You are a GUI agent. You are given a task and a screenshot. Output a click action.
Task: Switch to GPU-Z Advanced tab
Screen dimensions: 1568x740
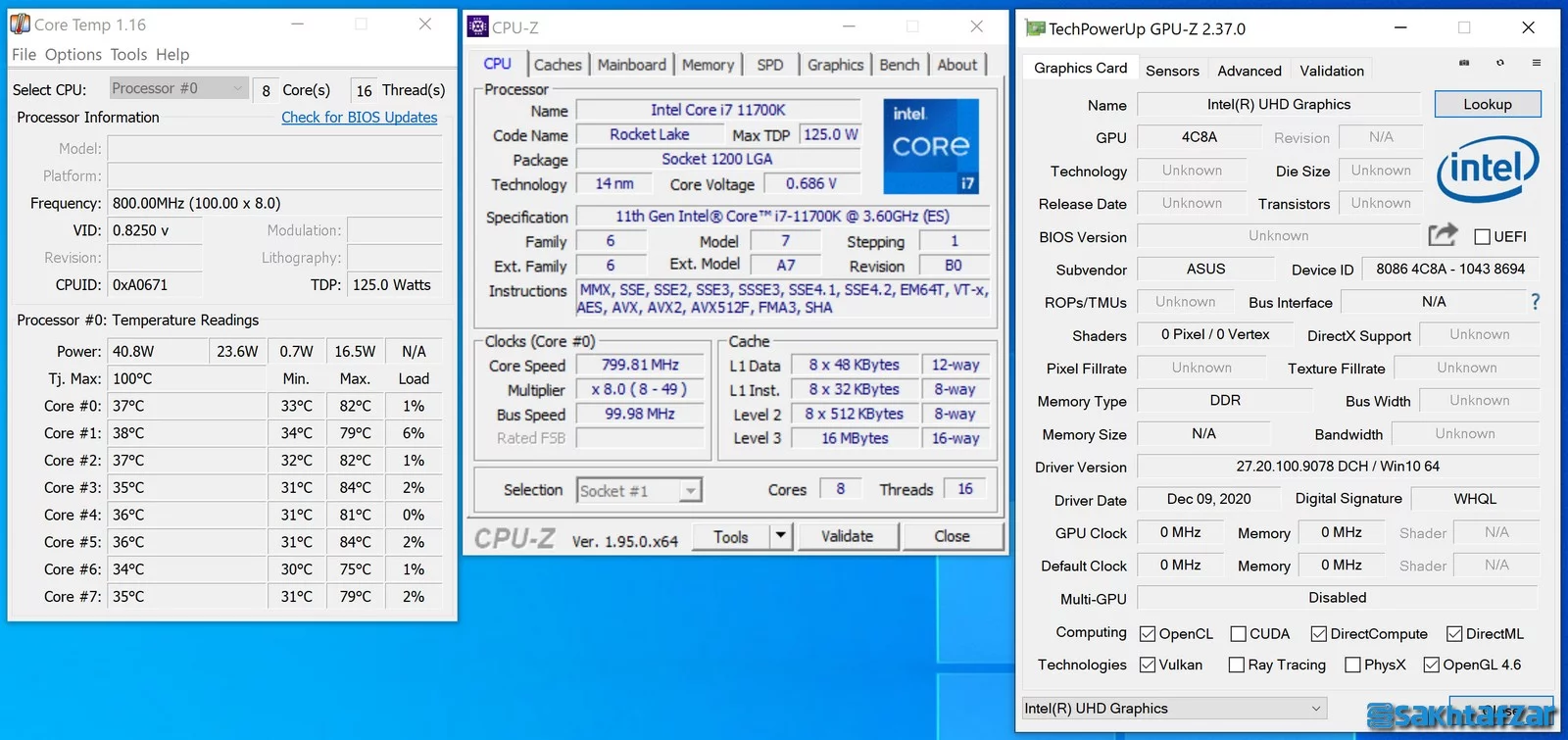[1249, 71]
